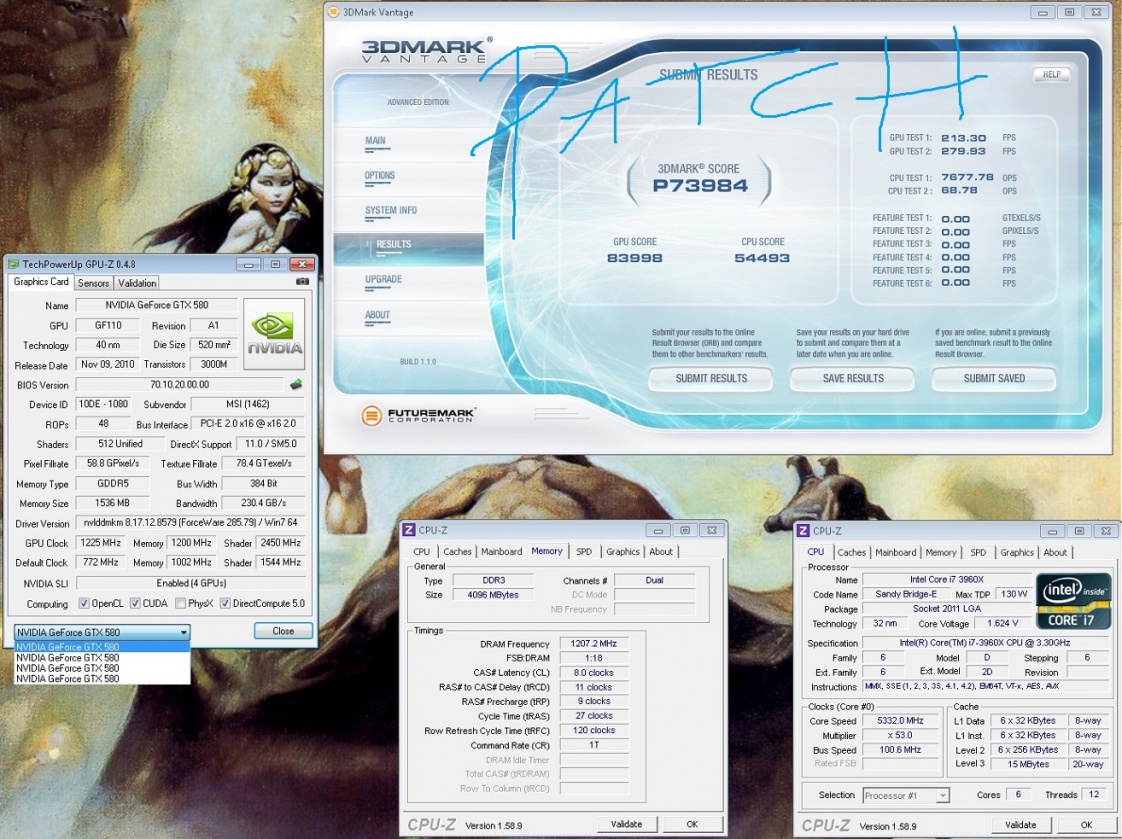Screen dimensions: 1122x839
Task: Click the BIOS save chip icon
Action: [296, 385]
